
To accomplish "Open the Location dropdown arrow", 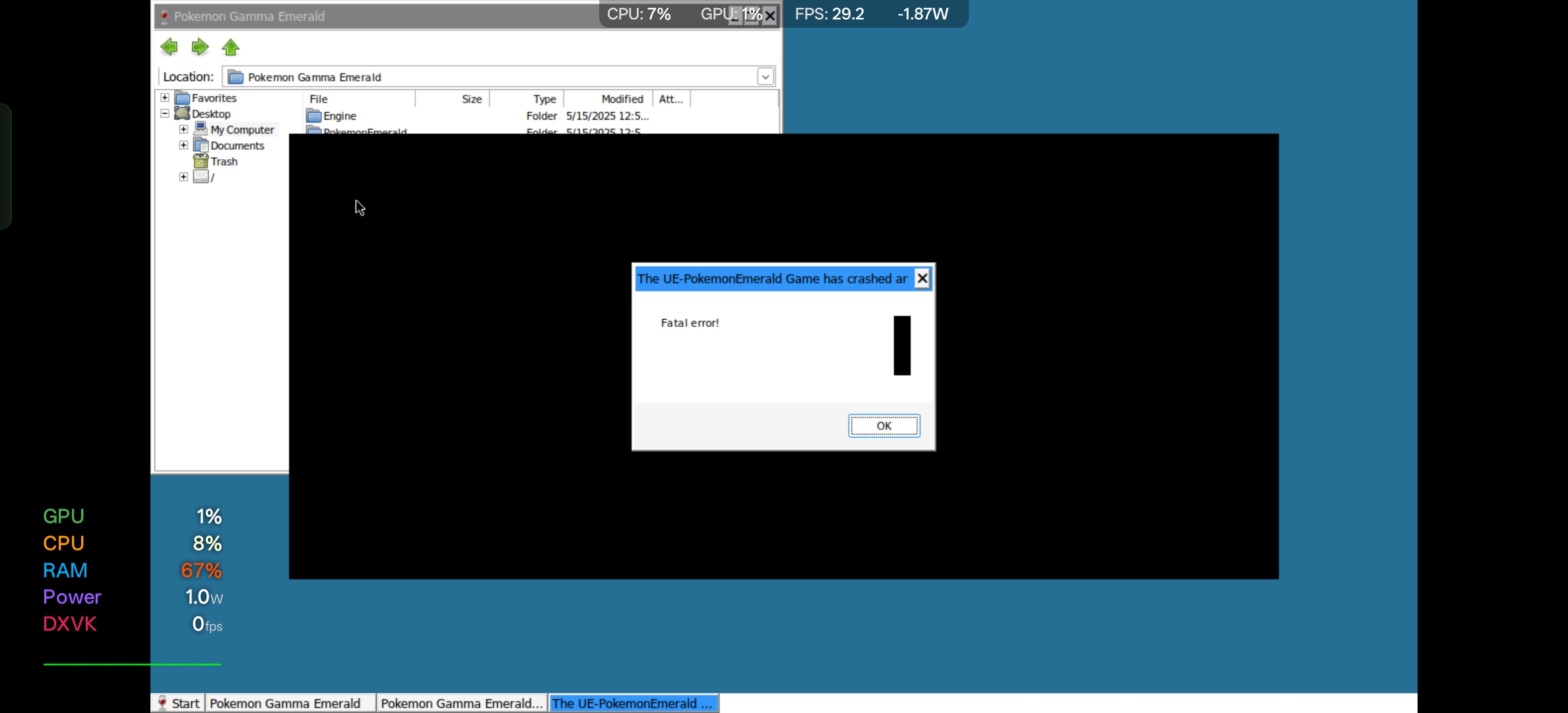I will (765, 77).
